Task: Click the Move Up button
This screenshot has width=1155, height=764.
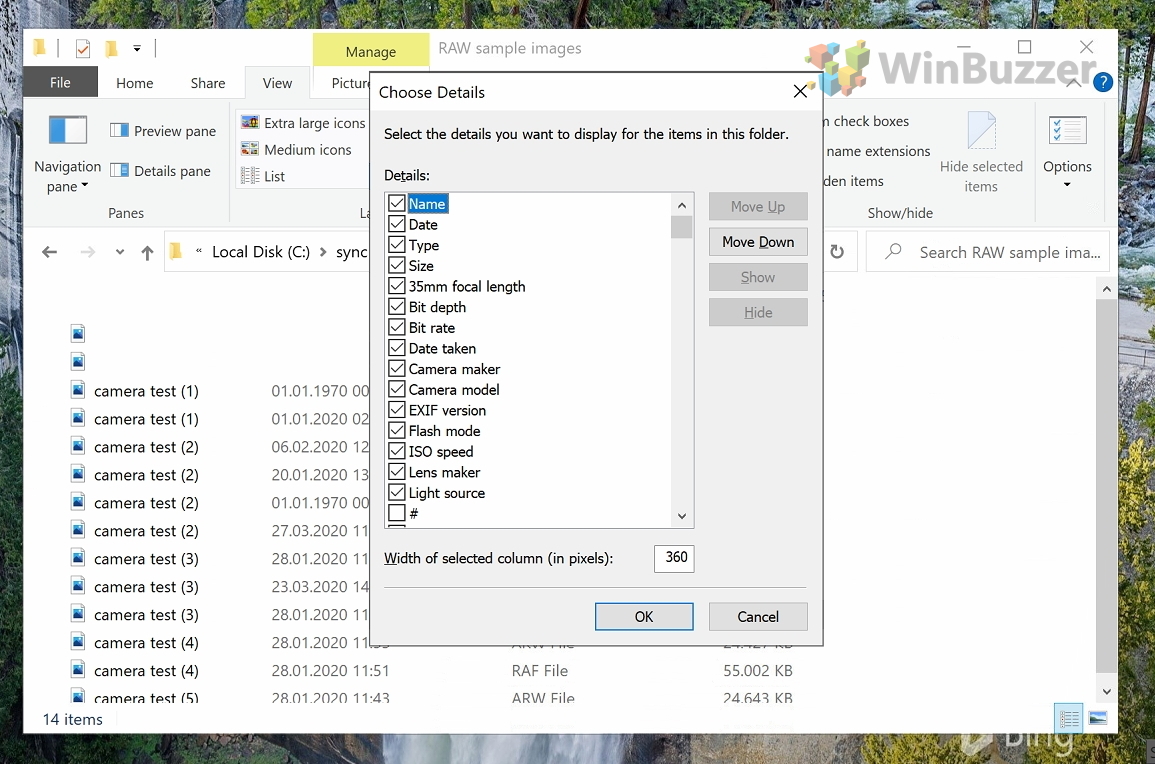Action: (x=758, y=206)
